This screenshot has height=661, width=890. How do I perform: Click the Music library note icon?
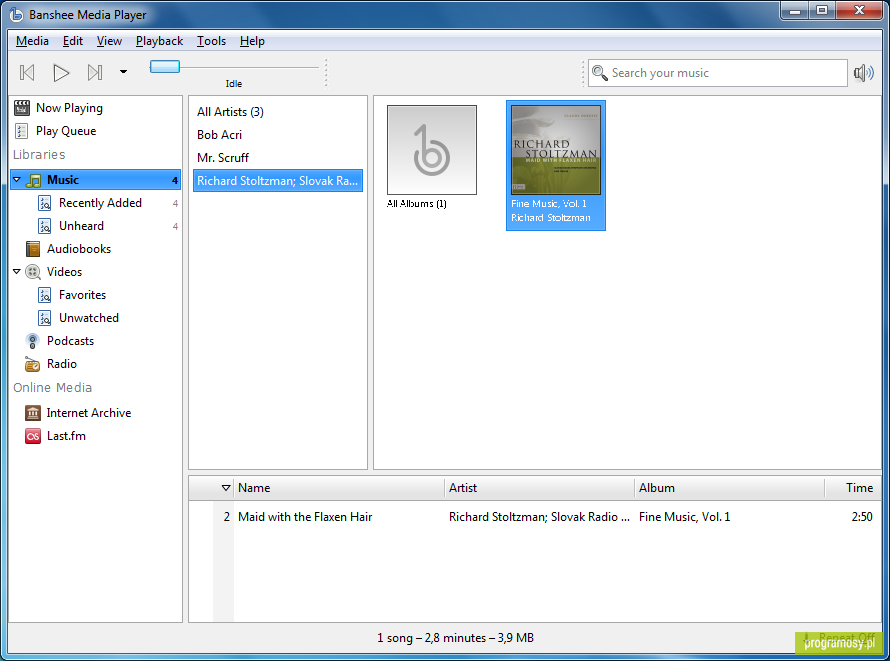pyautogui.click(x=33, y=180)
